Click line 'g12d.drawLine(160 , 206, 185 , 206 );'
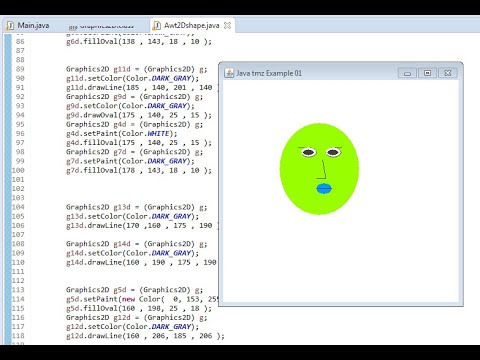 [x=145, y=336]
